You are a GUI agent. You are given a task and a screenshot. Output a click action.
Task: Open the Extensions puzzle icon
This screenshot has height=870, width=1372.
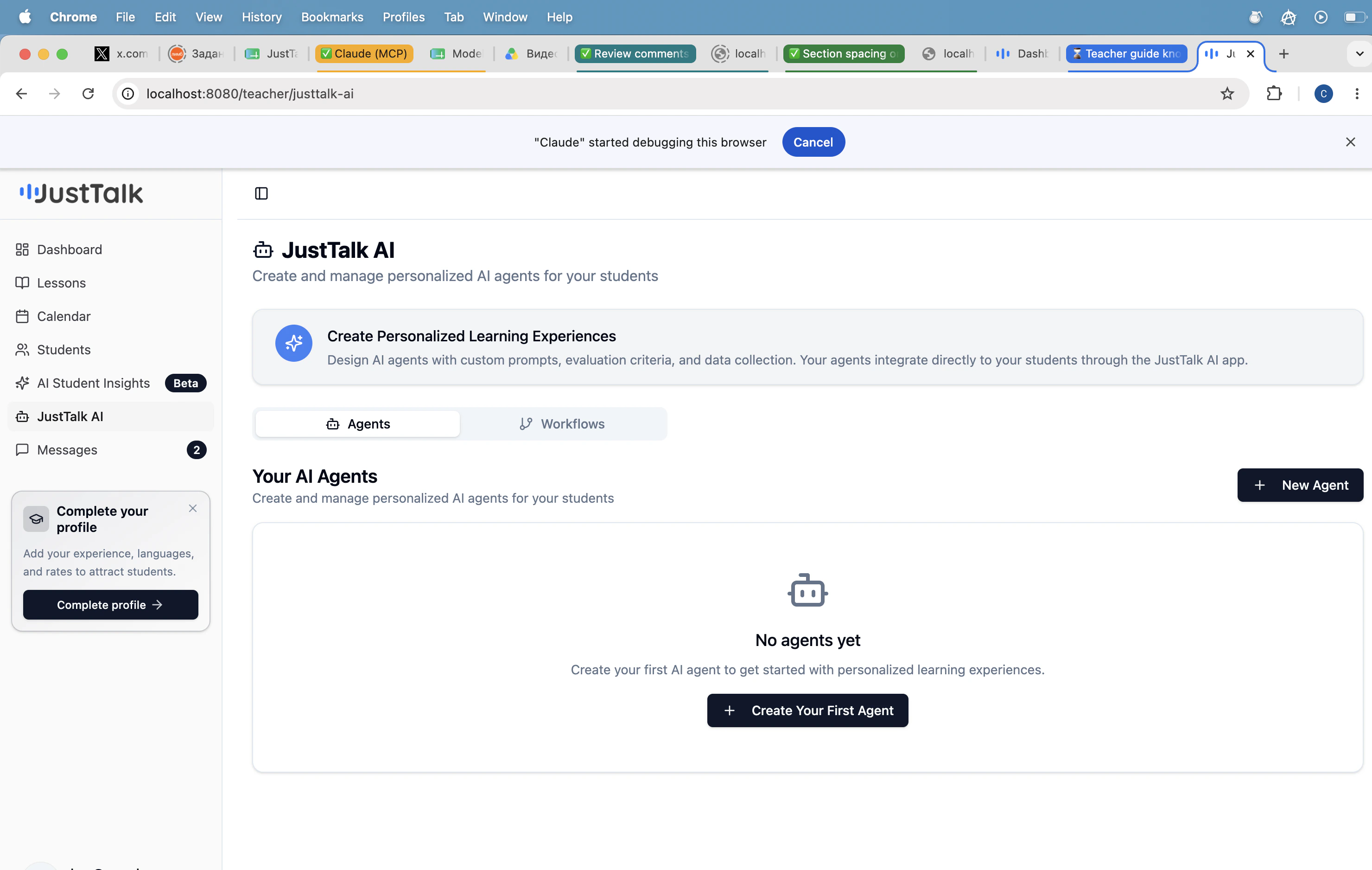click(x=1275, y=94)
